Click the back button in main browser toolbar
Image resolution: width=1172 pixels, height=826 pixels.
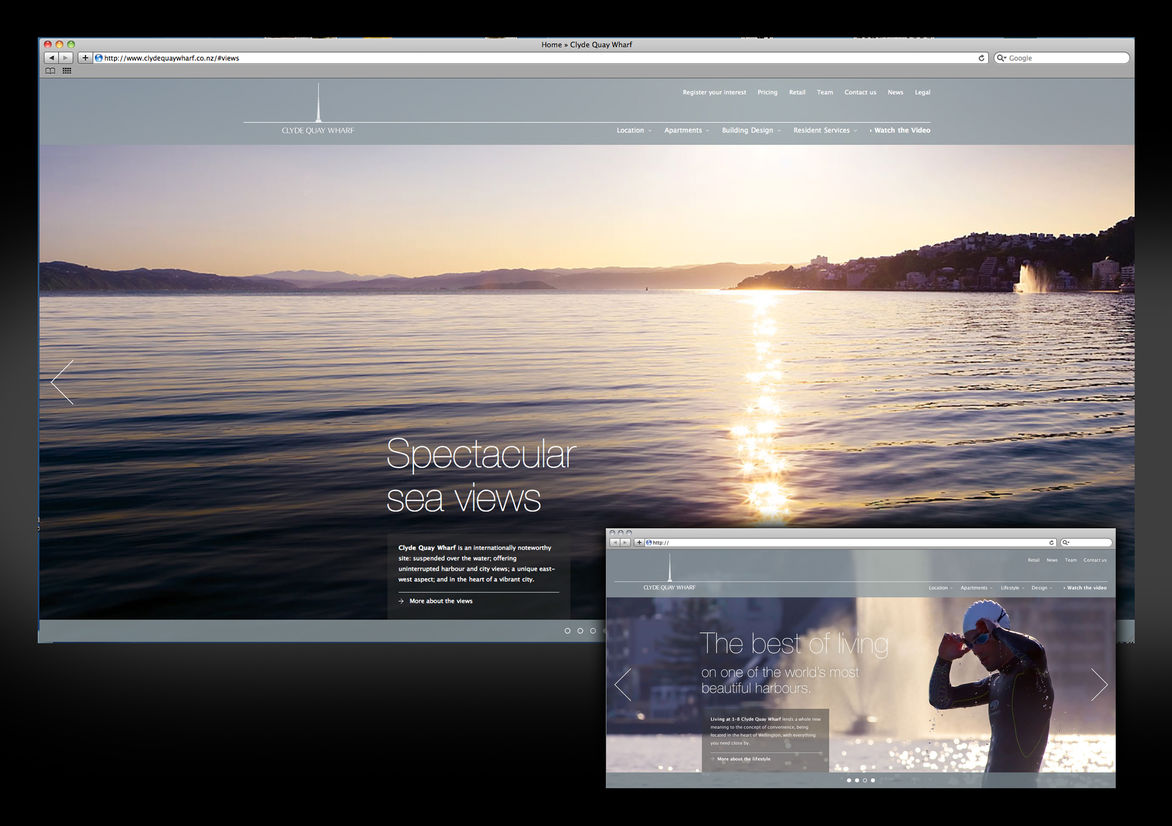[x=52, y=58]
